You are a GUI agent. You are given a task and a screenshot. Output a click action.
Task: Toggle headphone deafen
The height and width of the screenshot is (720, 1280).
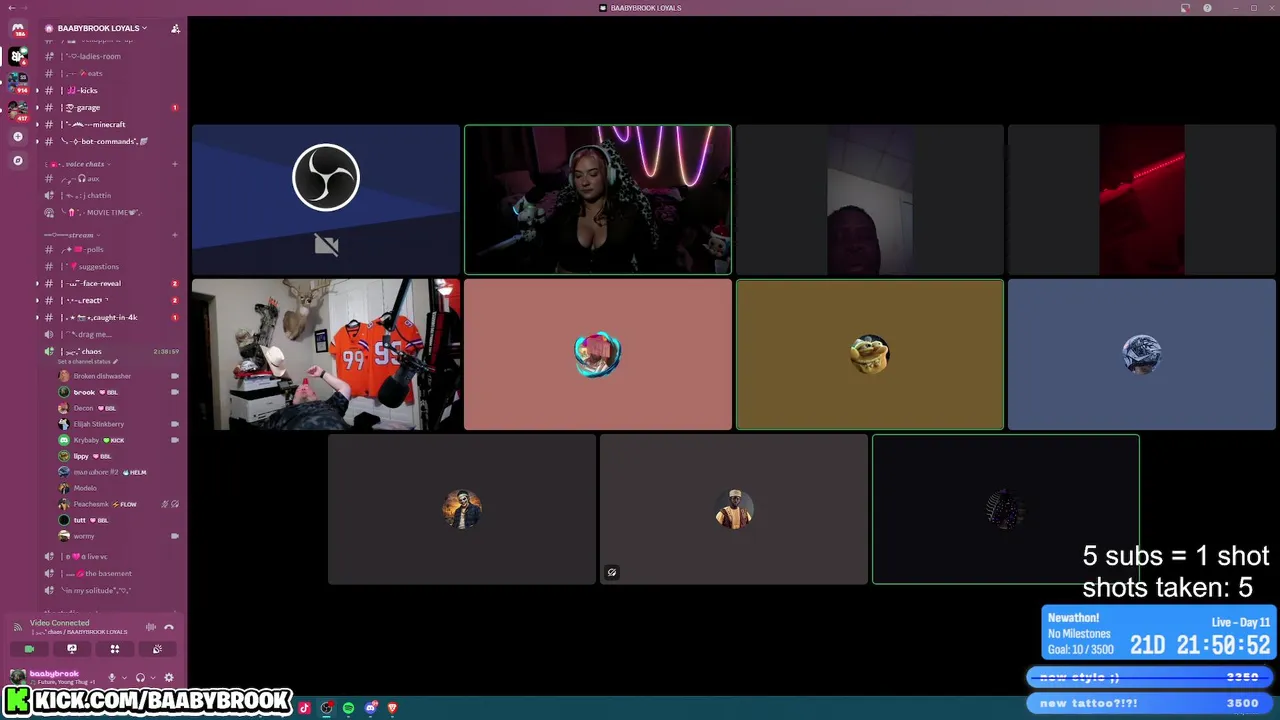pyautogui.click(x=140, y=677)
